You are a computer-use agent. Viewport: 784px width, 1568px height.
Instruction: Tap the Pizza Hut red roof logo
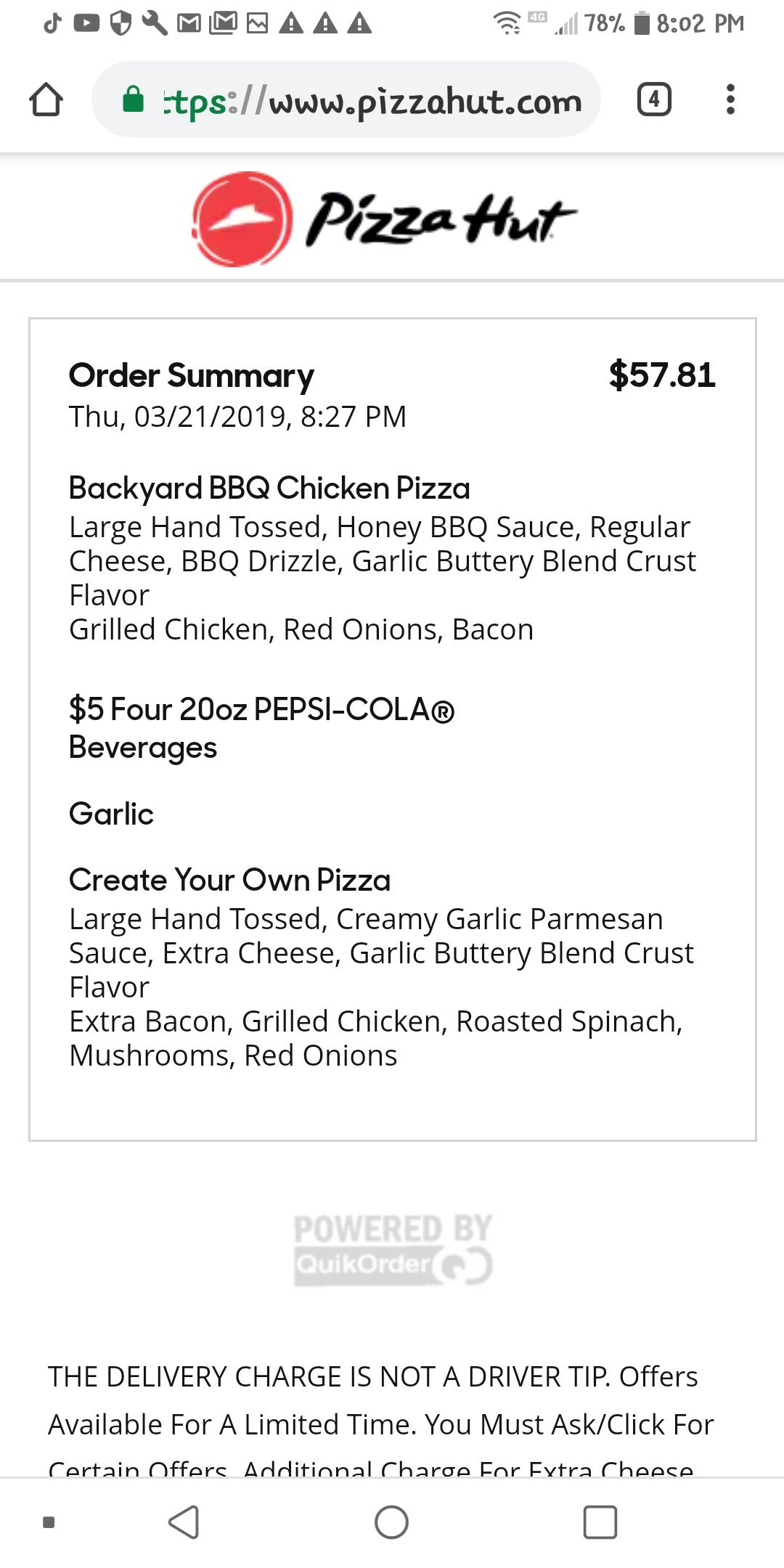(242, 219)
